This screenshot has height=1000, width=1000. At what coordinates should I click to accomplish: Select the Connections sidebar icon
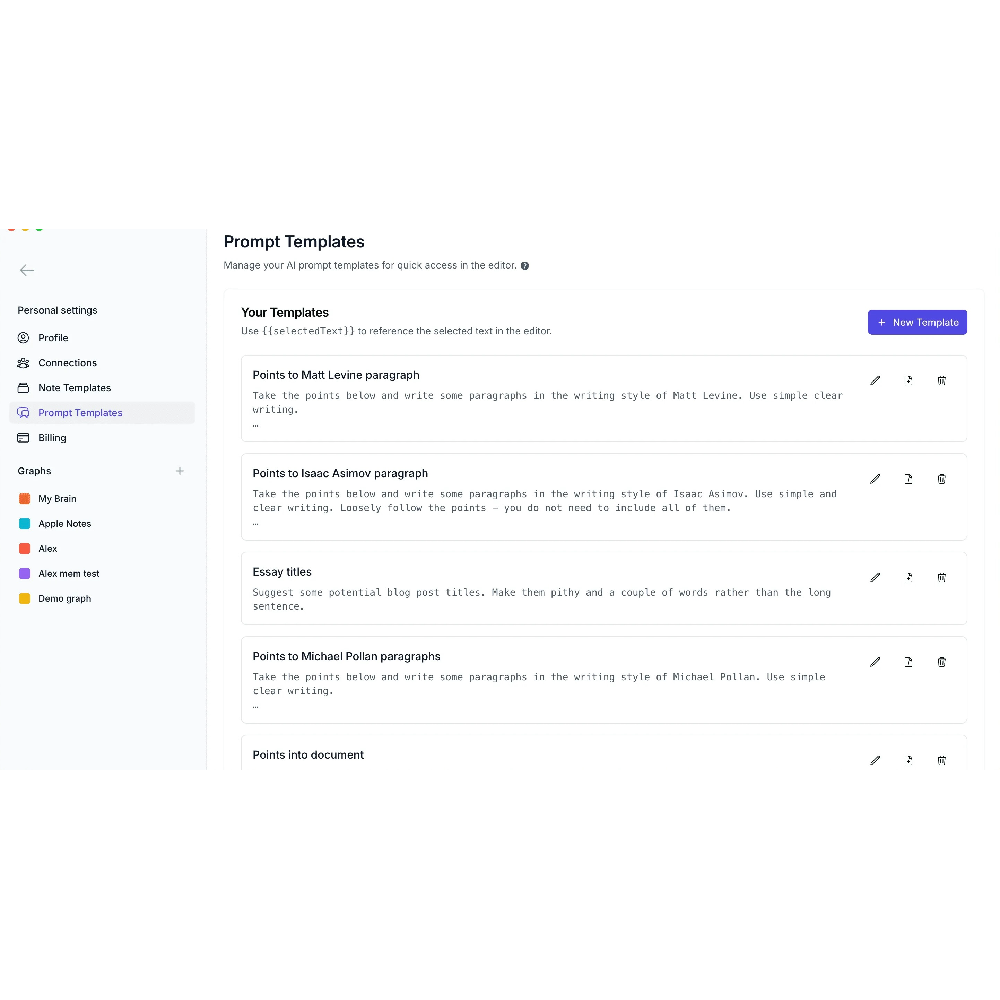[22, 362]
